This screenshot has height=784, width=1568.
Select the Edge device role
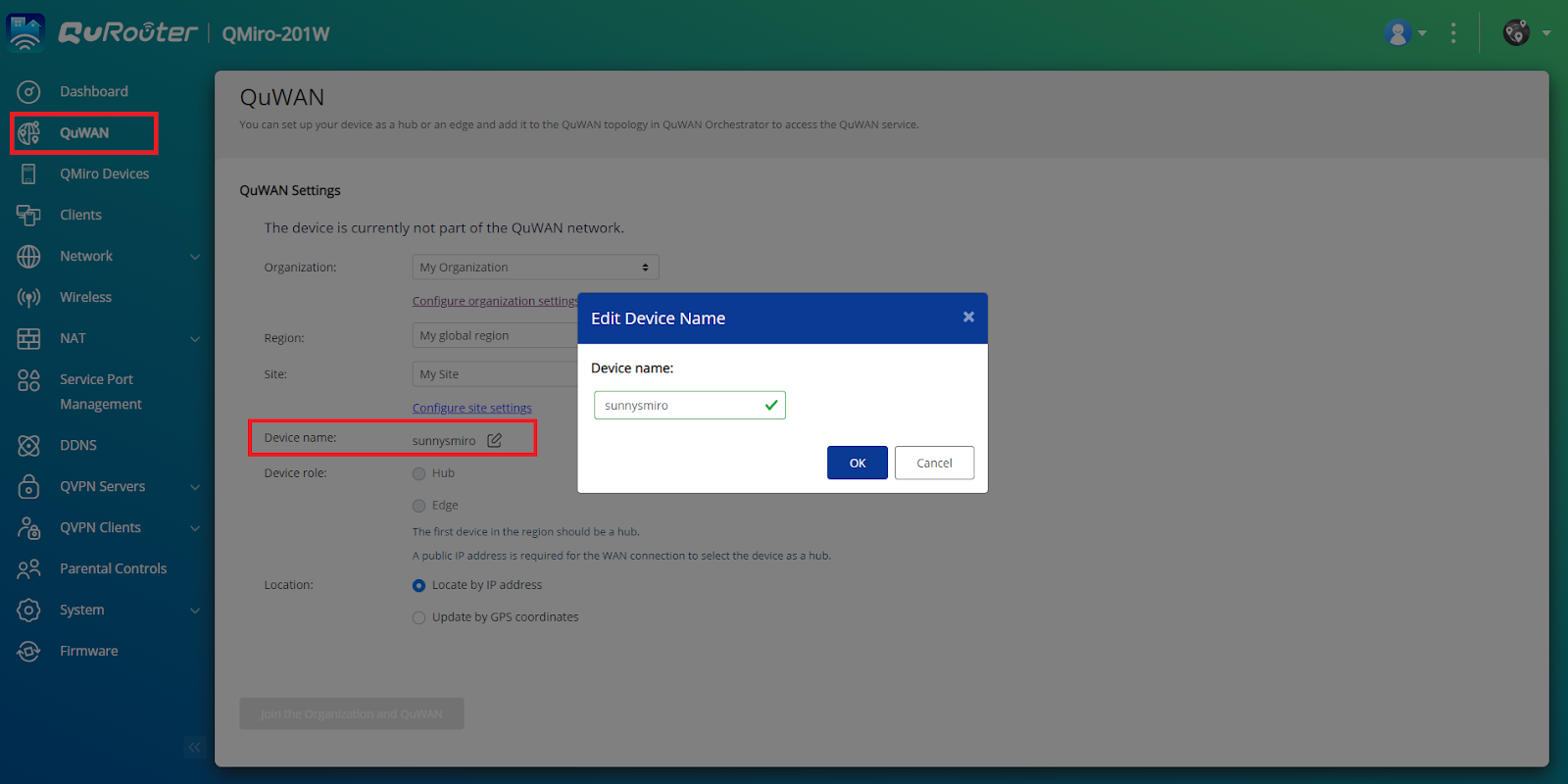pos(419,507)
